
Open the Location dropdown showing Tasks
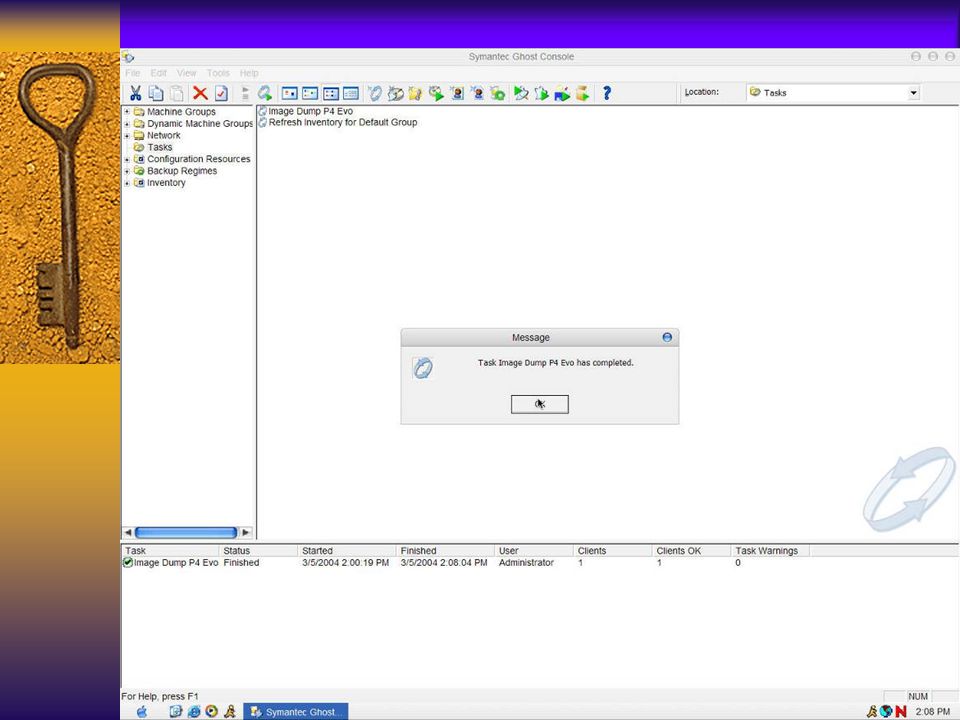(913, 93)
